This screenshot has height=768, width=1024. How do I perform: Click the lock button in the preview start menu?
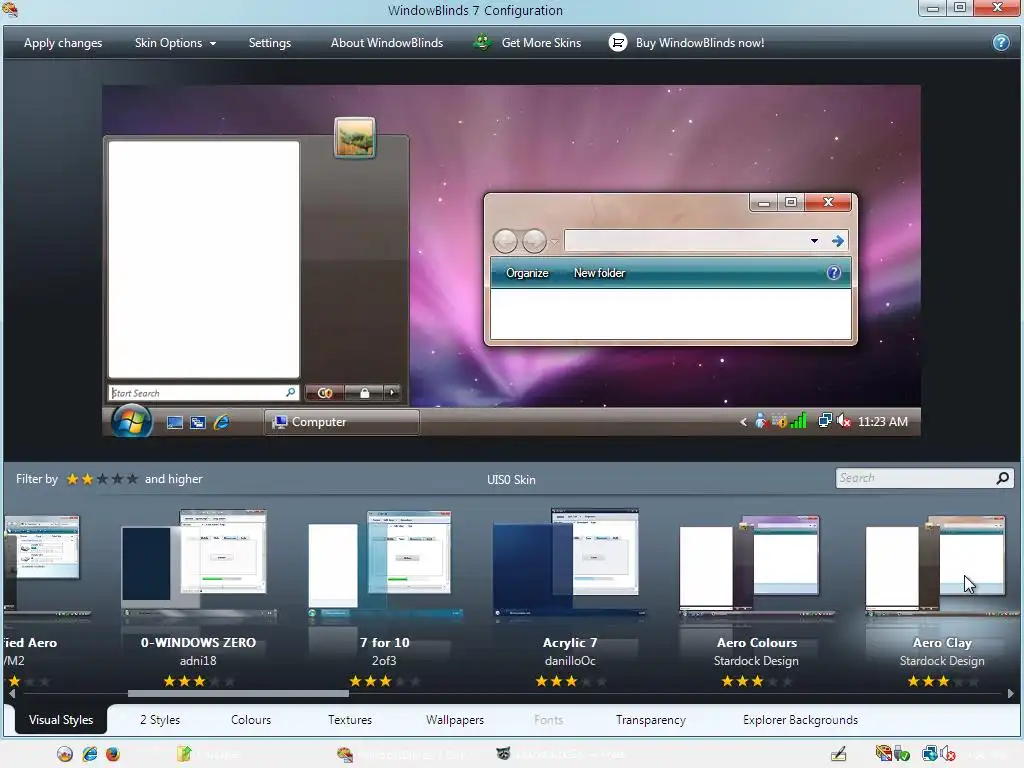[x=364, y=393]
